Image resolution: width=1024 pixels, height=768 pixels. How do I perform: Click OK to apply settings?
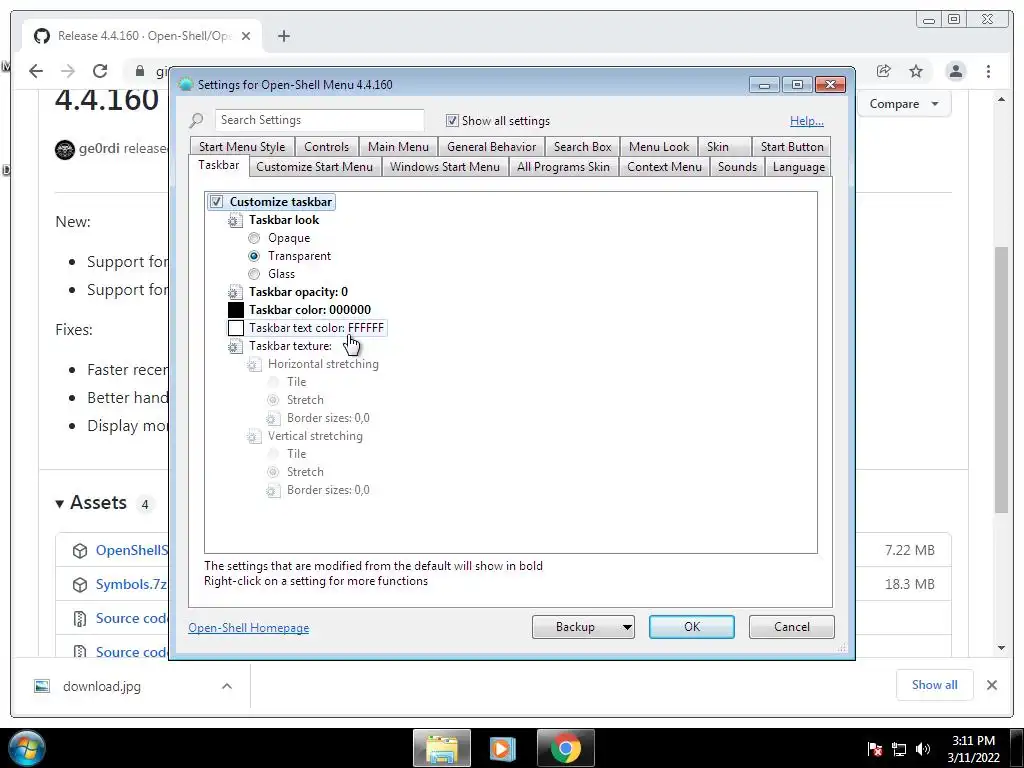692,627
